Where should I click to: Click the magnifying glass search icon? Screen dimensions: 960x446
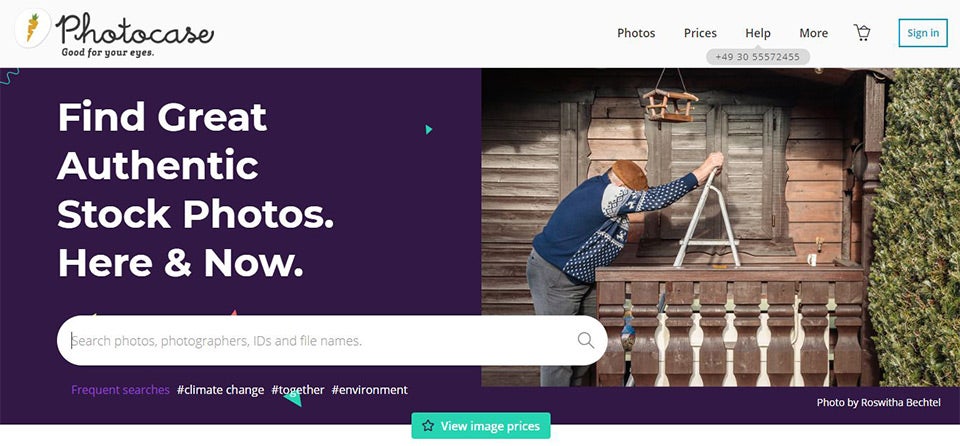586,340
